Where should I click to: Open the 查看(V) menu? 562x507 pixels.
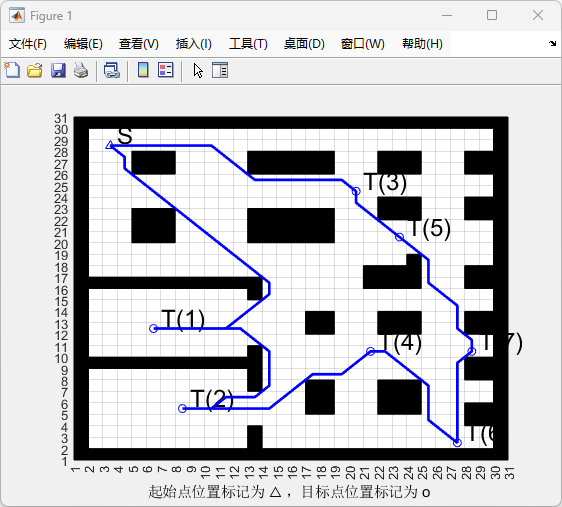[x=139, y=44]
